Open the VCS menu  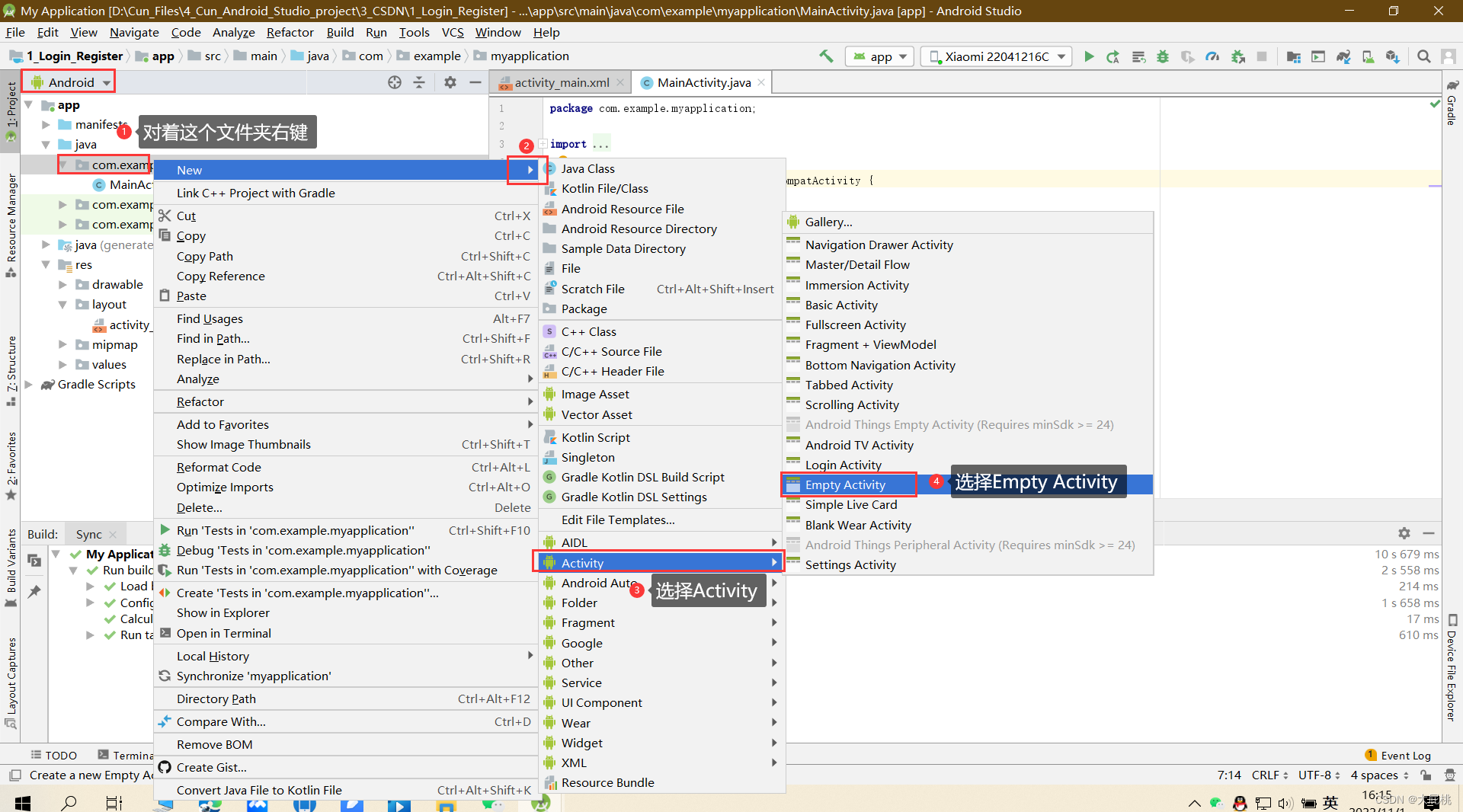coord(453,32)
